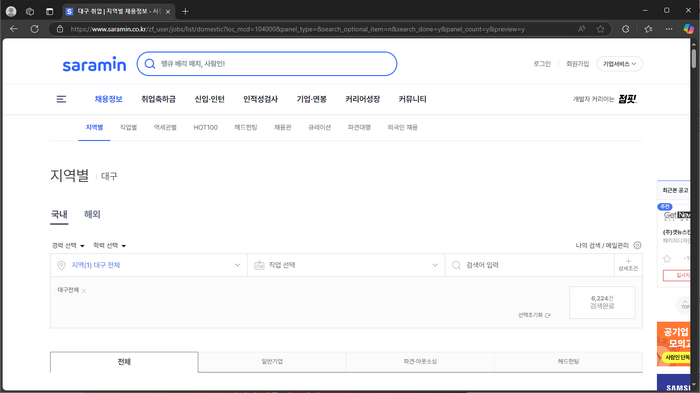Open the hamburger menu icon
Image resolution: width=700 pixels, height=393 pixels.
(61, 99)
